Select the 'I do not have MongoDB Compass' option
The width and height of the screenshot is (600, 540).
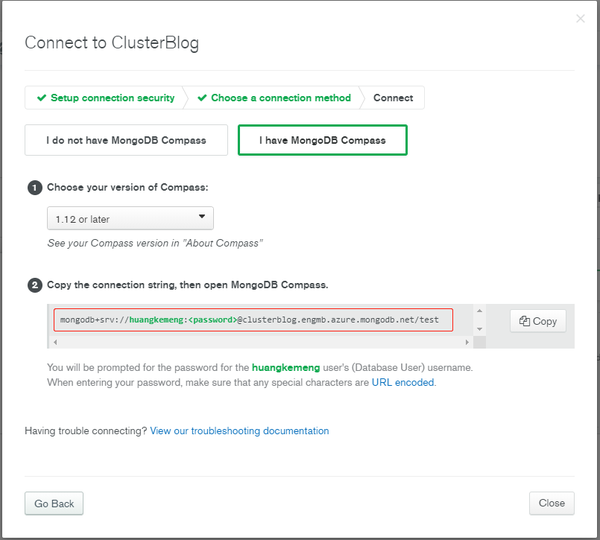(x=126, y=140)
